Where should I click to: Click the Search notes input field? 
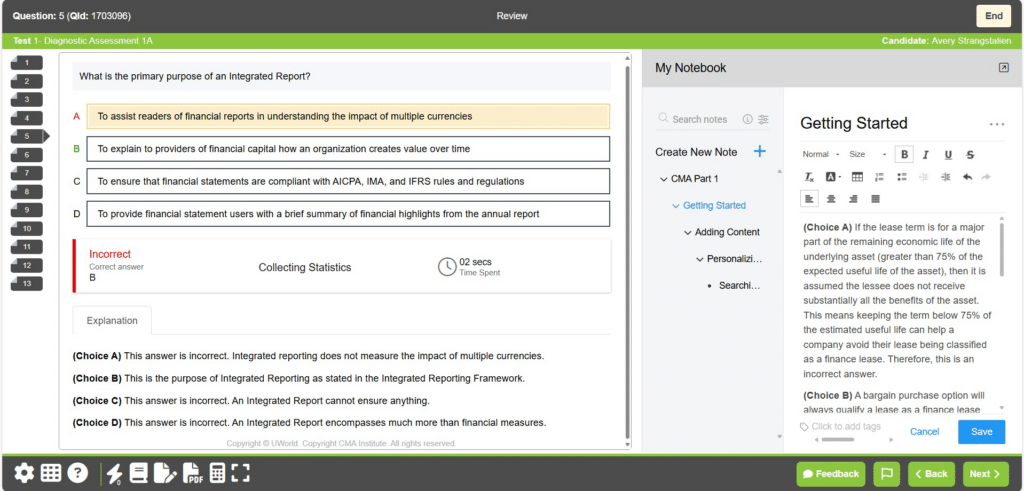tap(699, 119)
